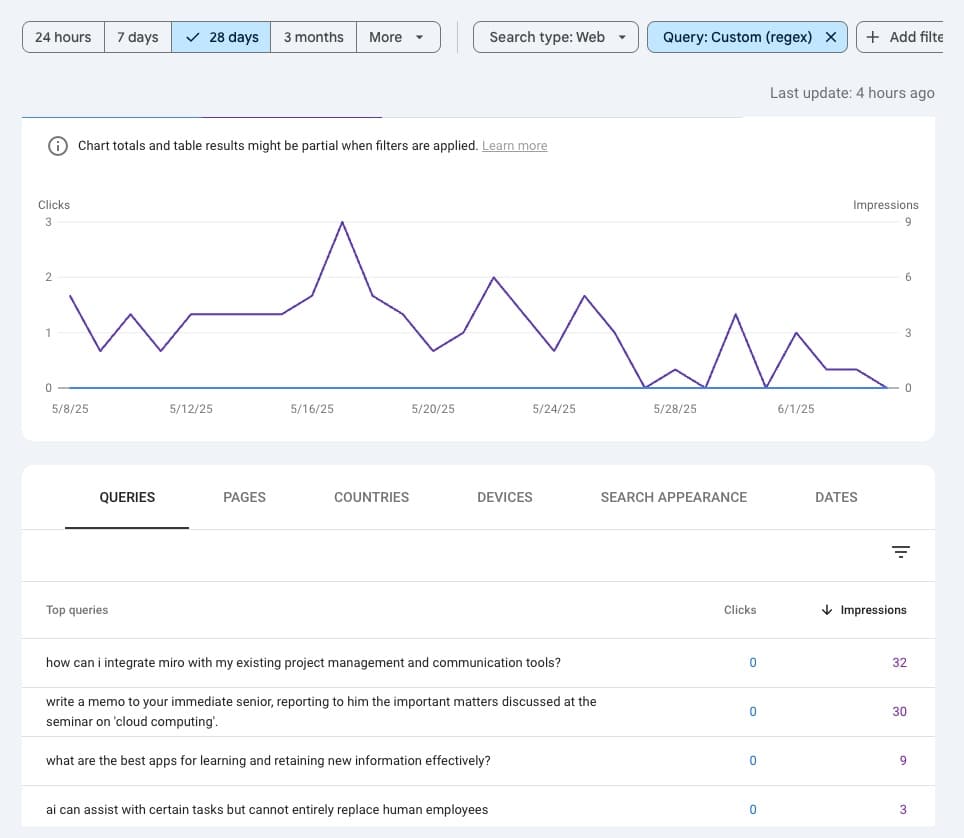Screen dimensions: 964x838
Task: Open the More date range dropdown
Action: click(x=398, y=37)
